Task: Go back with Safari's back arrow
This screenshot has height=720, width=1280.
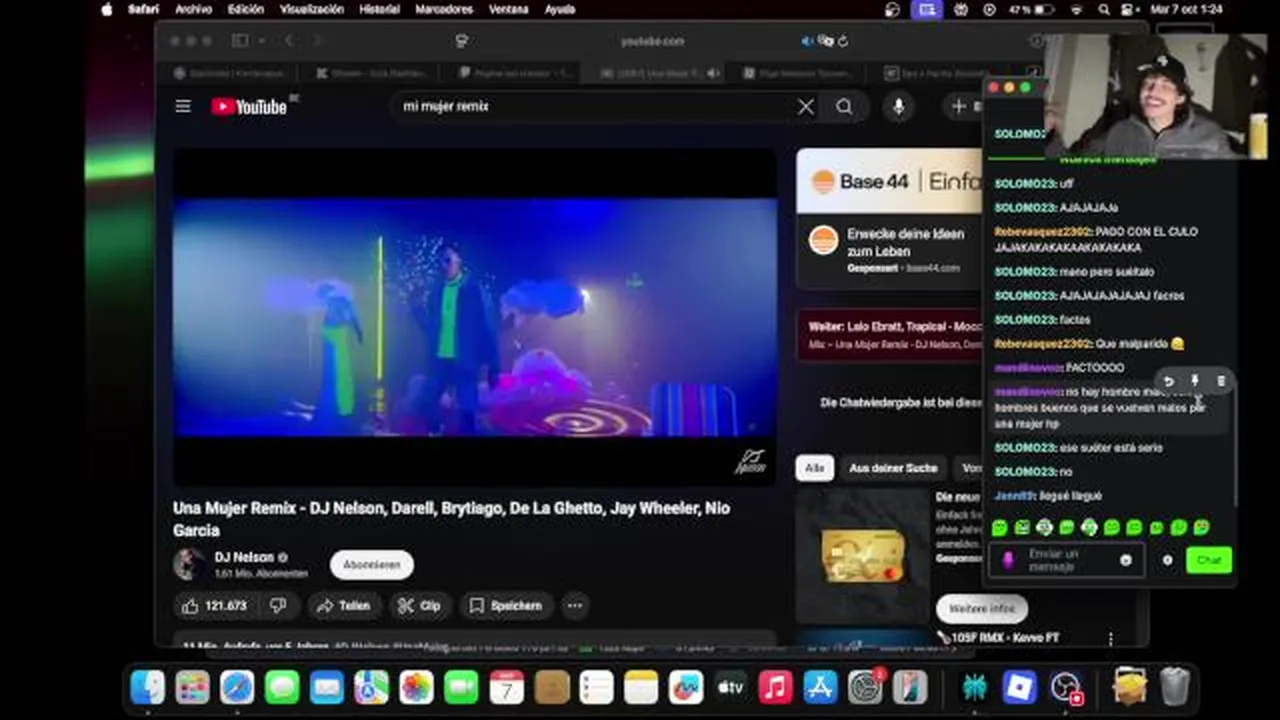Action: (289, 41)
